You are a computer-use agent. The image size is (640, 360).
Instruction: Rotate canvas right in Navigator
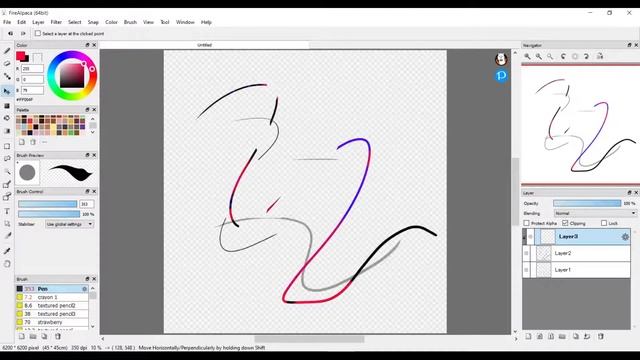[x=586, y=56]
